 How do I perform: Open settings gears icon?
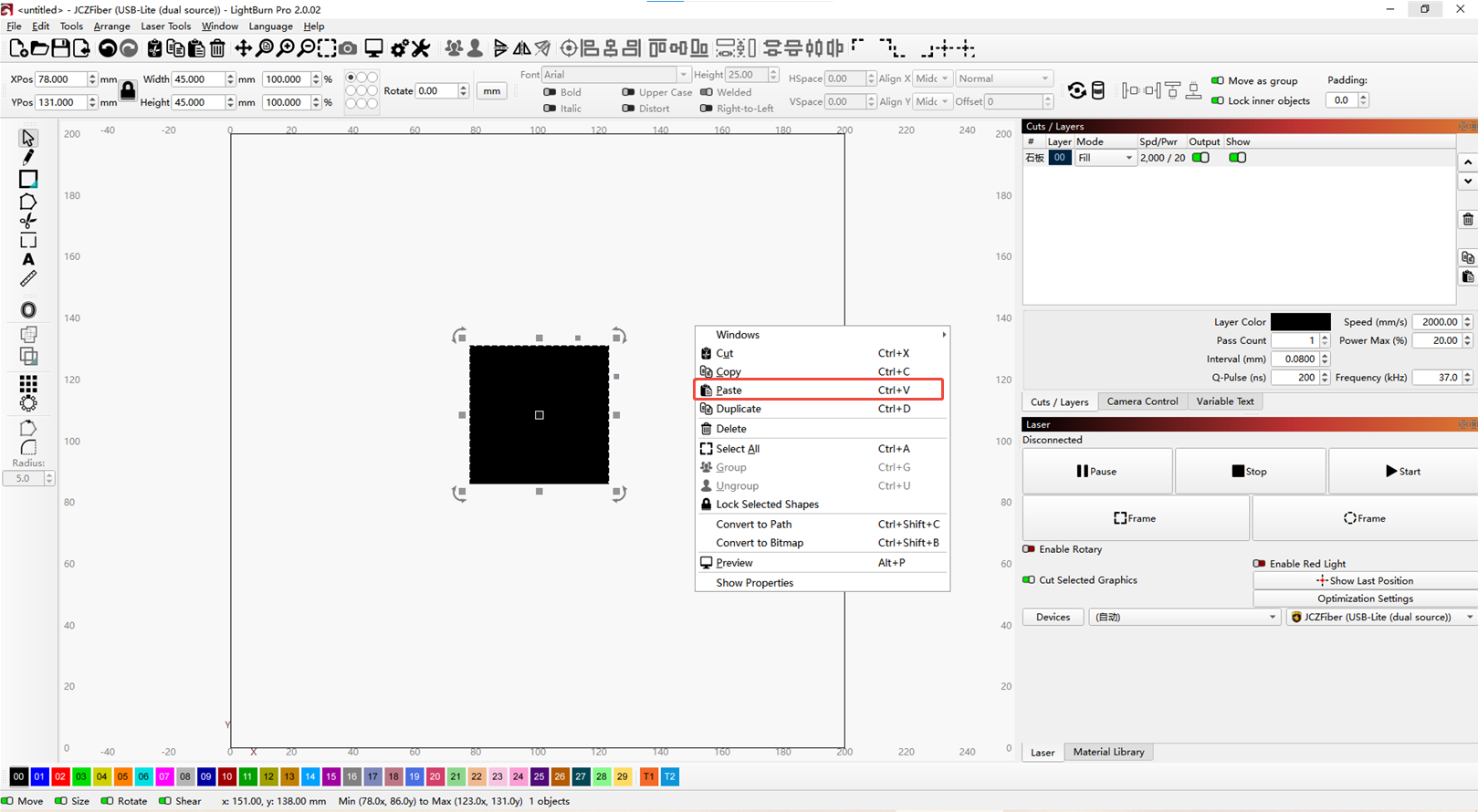400,48
